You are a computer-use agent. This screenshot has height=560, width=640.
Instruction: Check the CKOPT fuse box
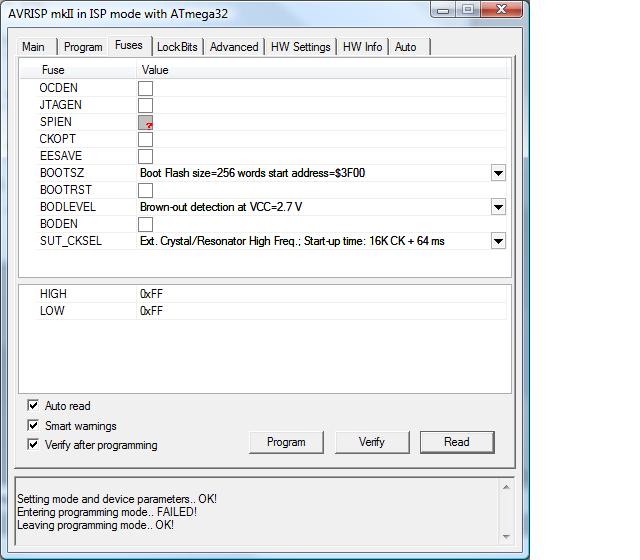[x=145, y=140]
